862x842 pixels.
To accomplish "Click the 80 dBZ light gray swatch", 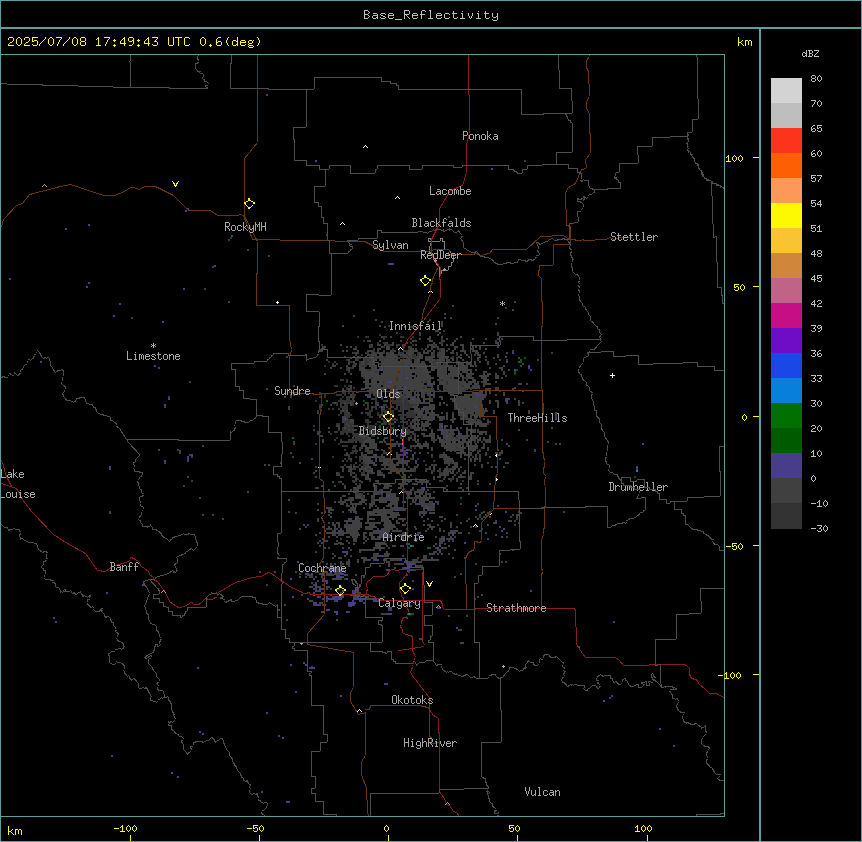I will tap(786, 91).
